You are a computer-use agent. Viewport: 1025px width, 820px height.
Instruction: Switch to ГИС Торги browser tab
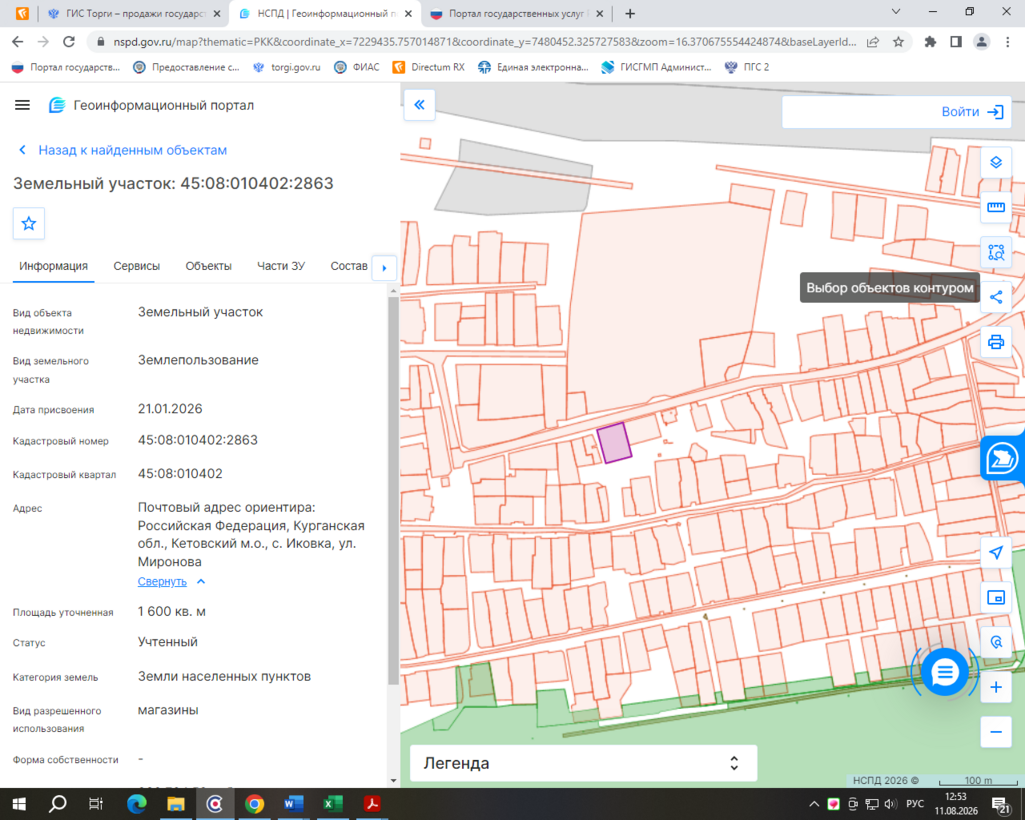[x=135, y=13]
